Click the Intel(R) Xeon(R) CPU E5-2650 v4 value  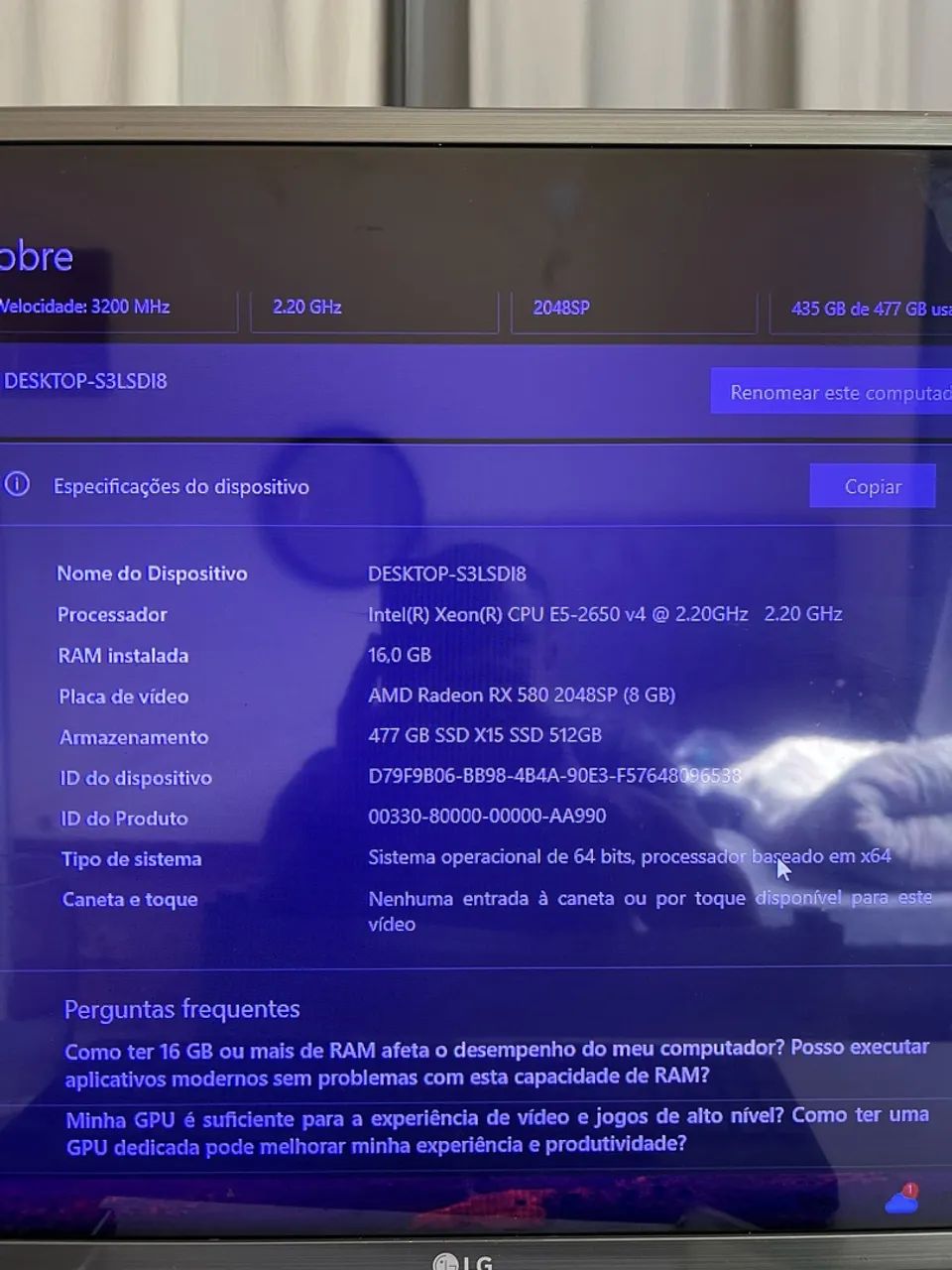click(605, 614)
